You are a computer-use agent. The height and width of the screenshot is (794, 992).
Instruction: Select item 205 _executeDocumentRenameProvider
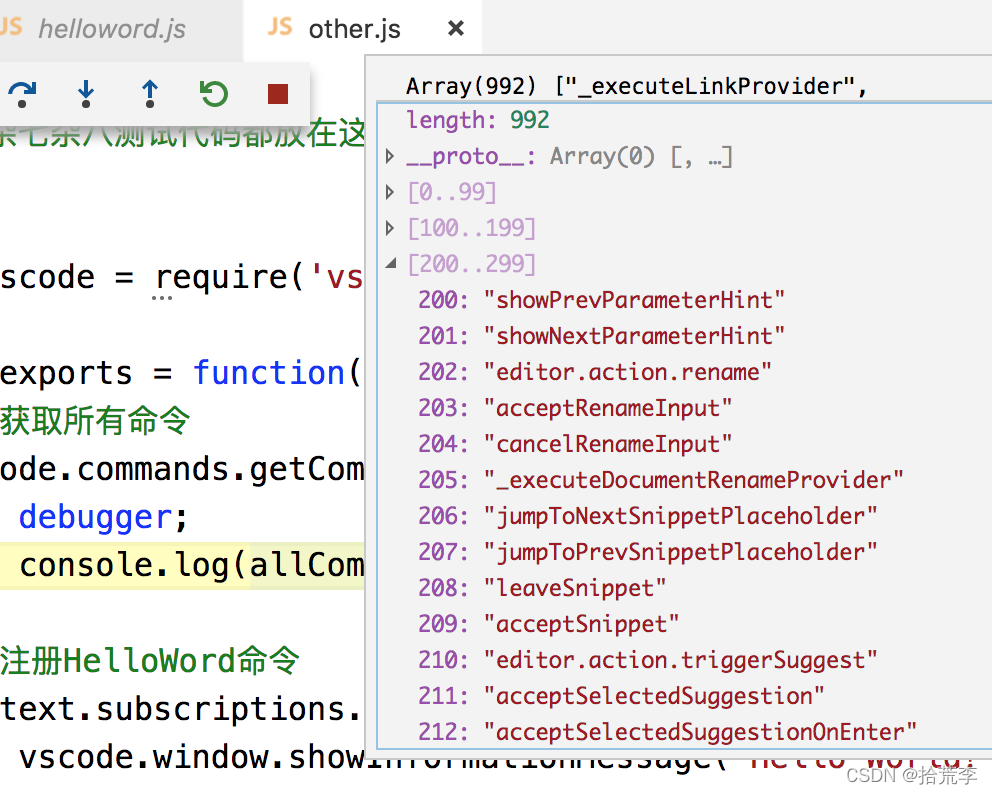(x=660, y=480)
